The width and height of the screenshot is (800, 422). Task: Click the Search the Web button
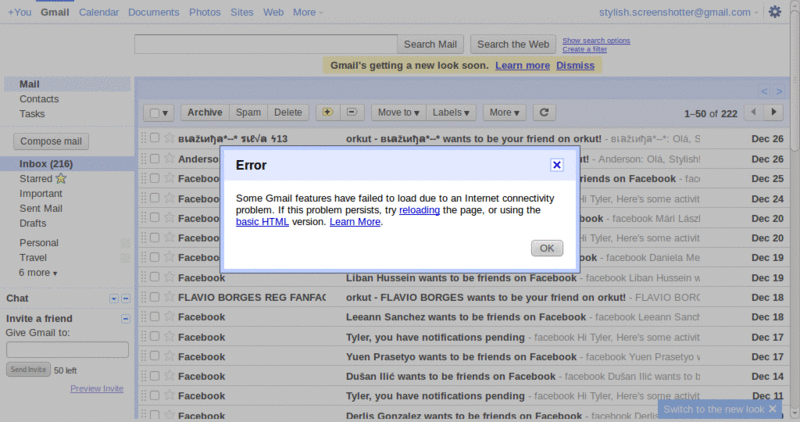(513, 44)
